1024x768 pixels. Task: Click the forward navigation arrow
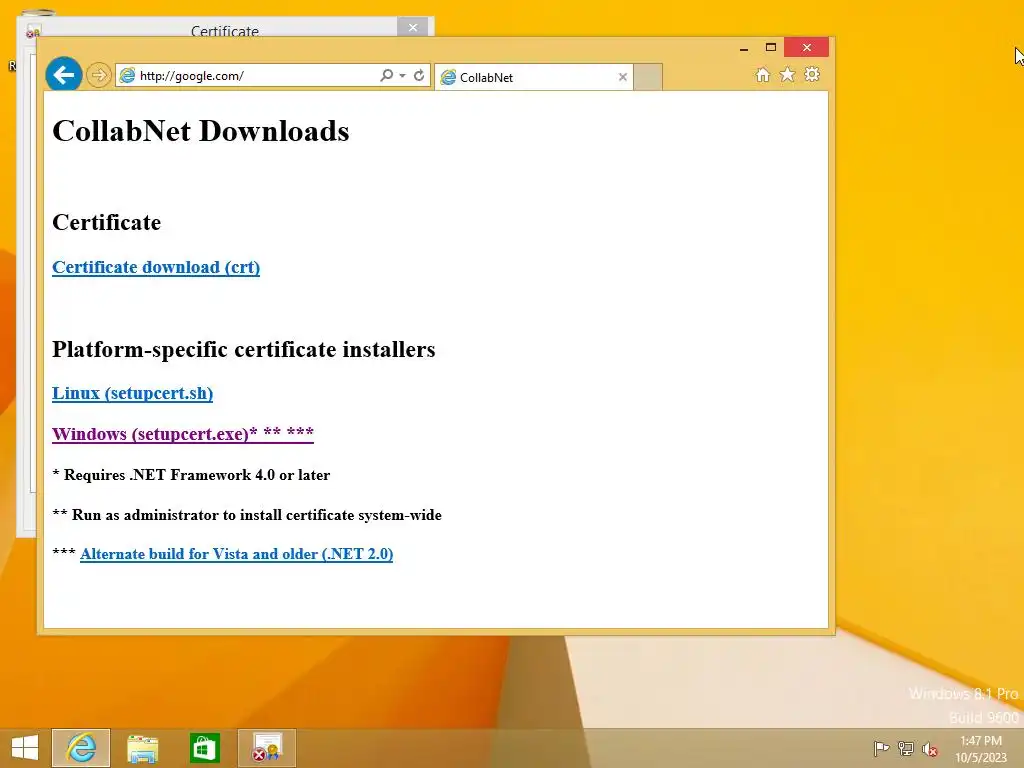tap(99, 75)
